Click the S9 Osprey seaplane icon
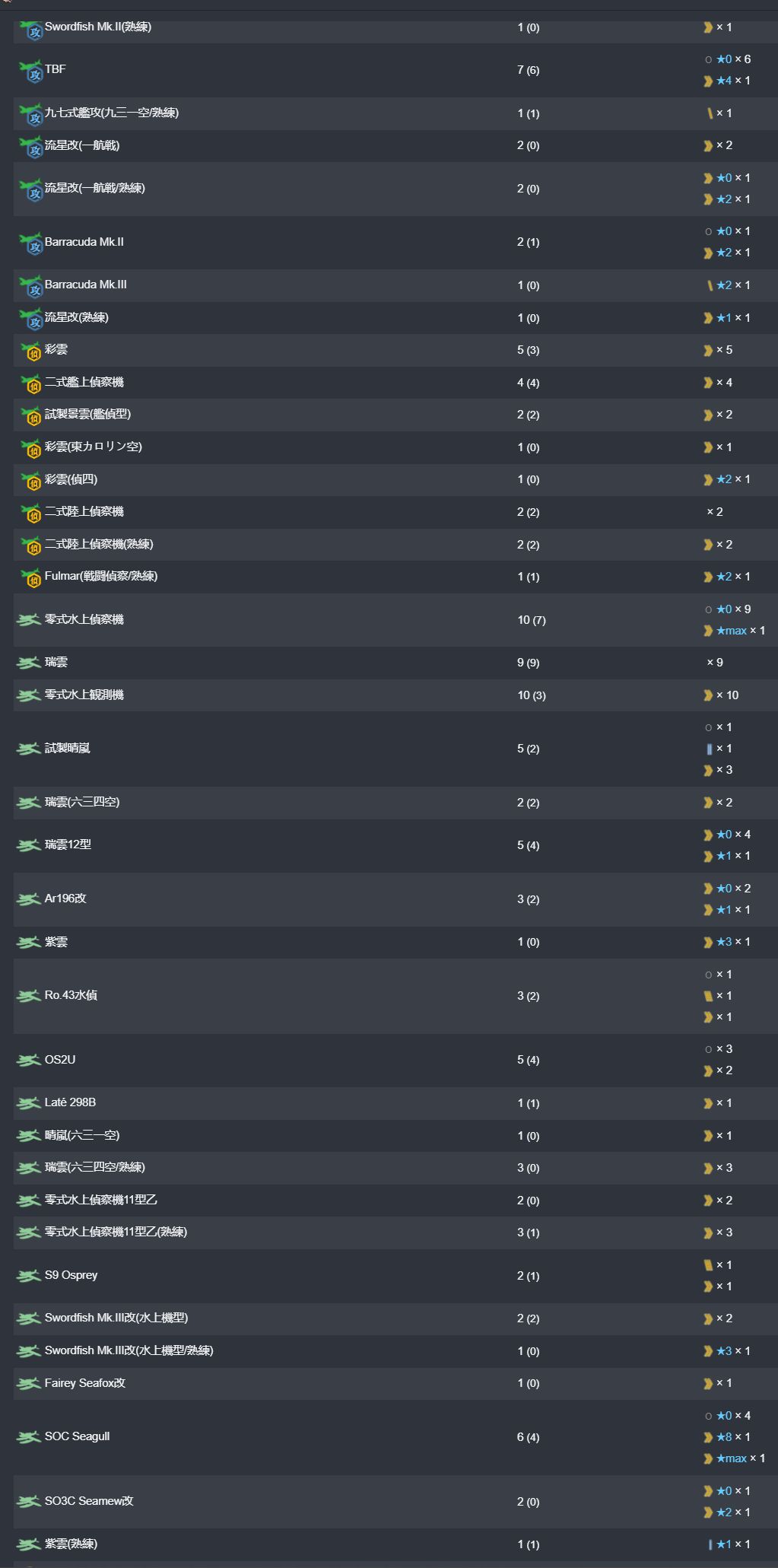The height and width of the screenshot is (1568, 778). click(x=29, y=1275)
